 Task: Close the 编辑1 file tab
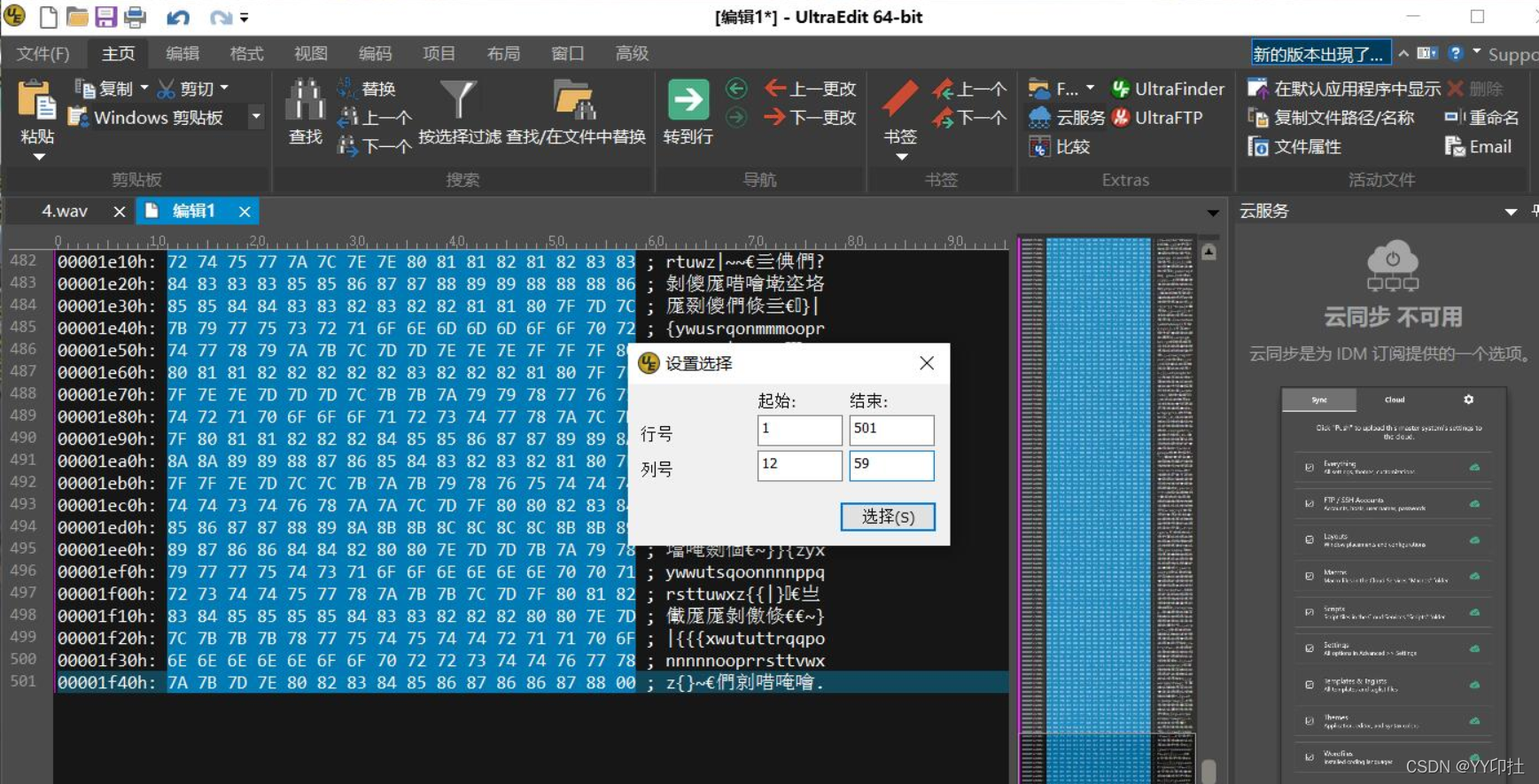(x=245, y=211)
